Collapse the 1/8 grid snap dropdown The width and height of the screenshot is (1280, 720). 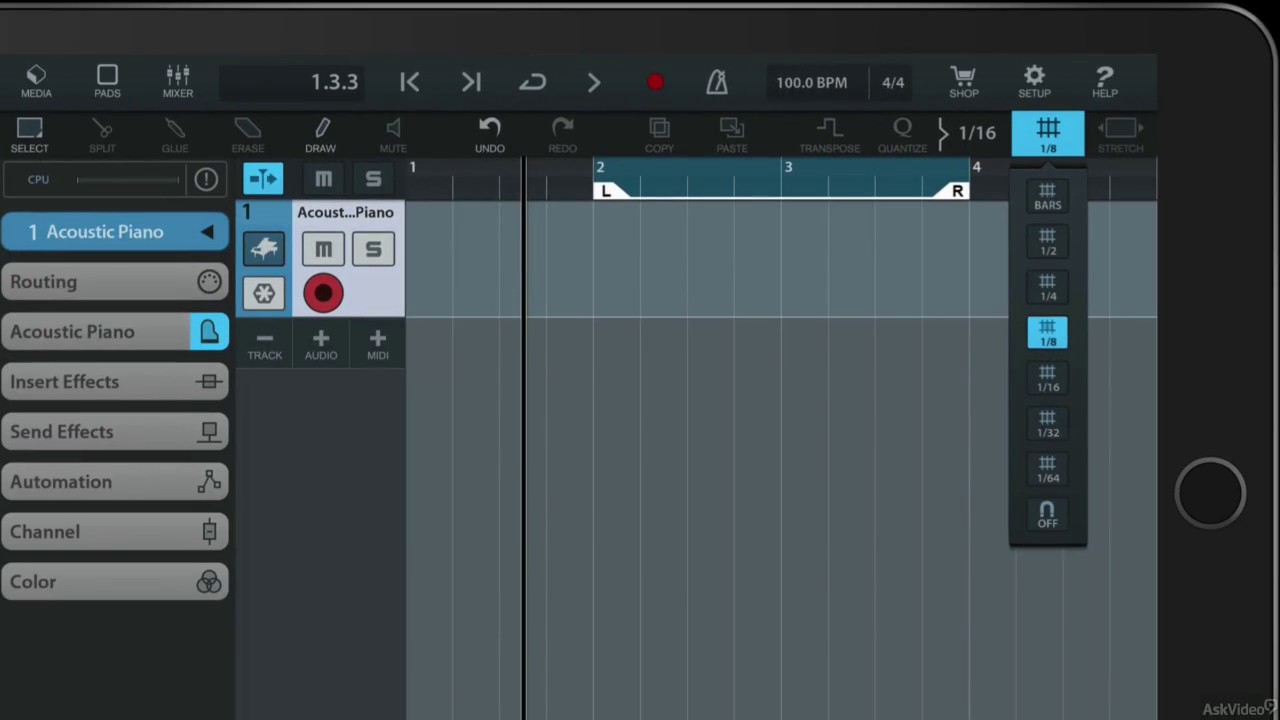[x=1048, y=134]
